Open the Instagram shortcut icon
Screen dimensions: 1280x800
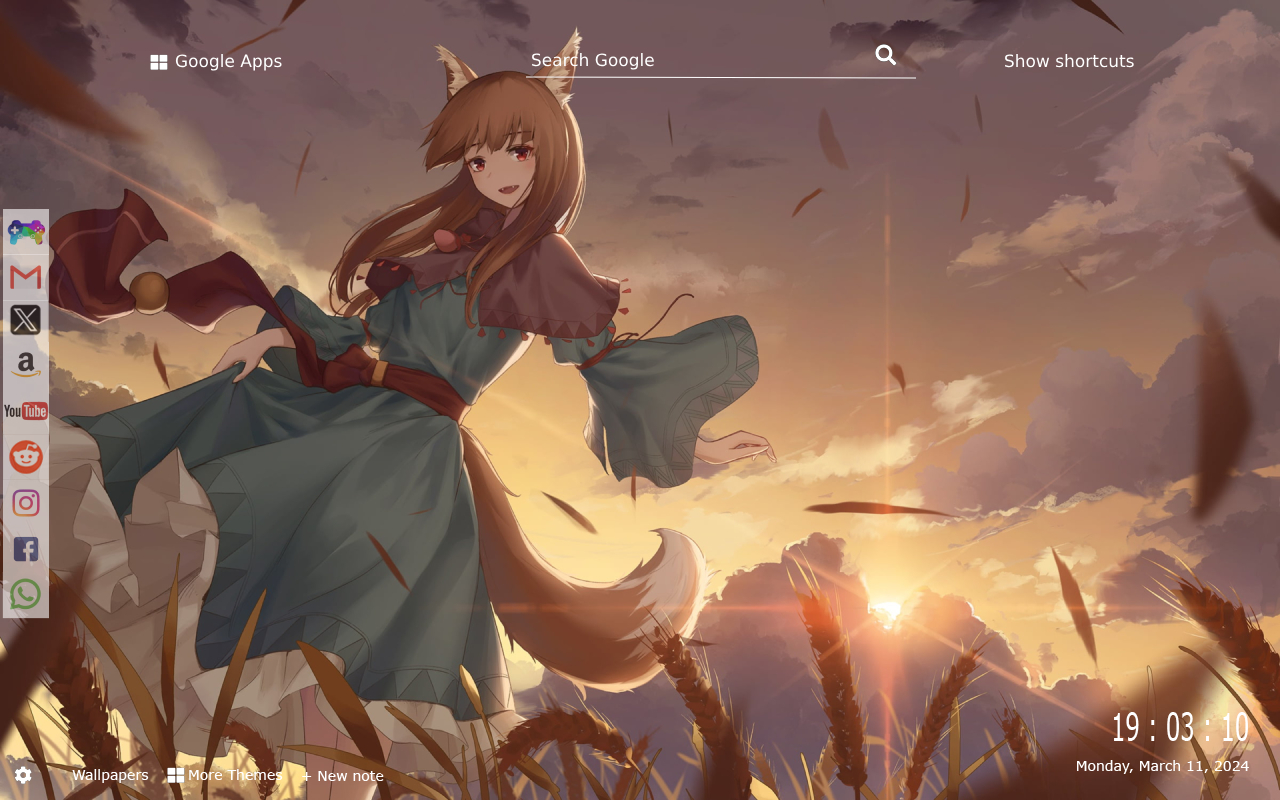point(26,503)
